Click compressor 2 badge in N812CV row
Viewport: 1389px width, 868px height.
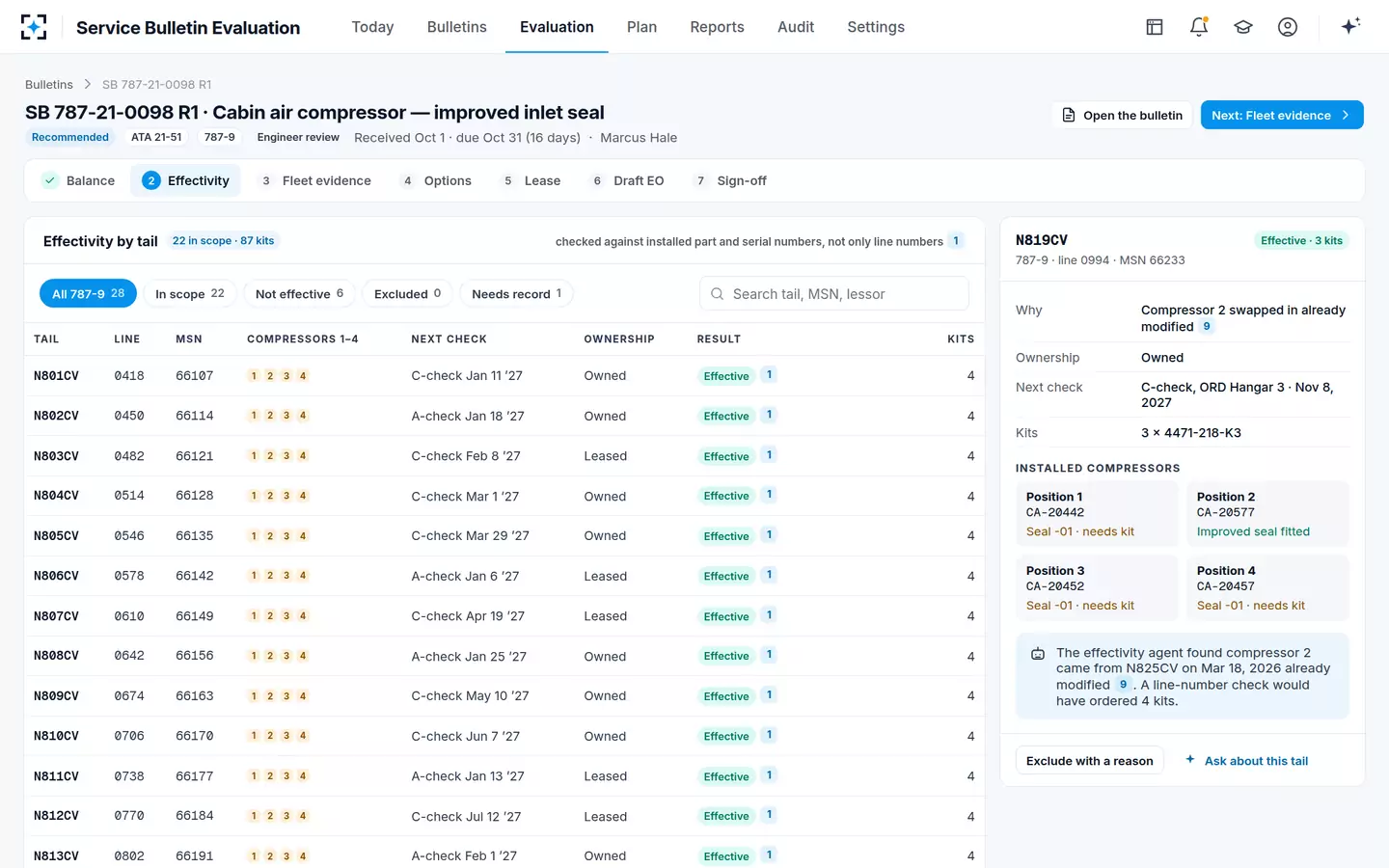[x=270, y=816]
